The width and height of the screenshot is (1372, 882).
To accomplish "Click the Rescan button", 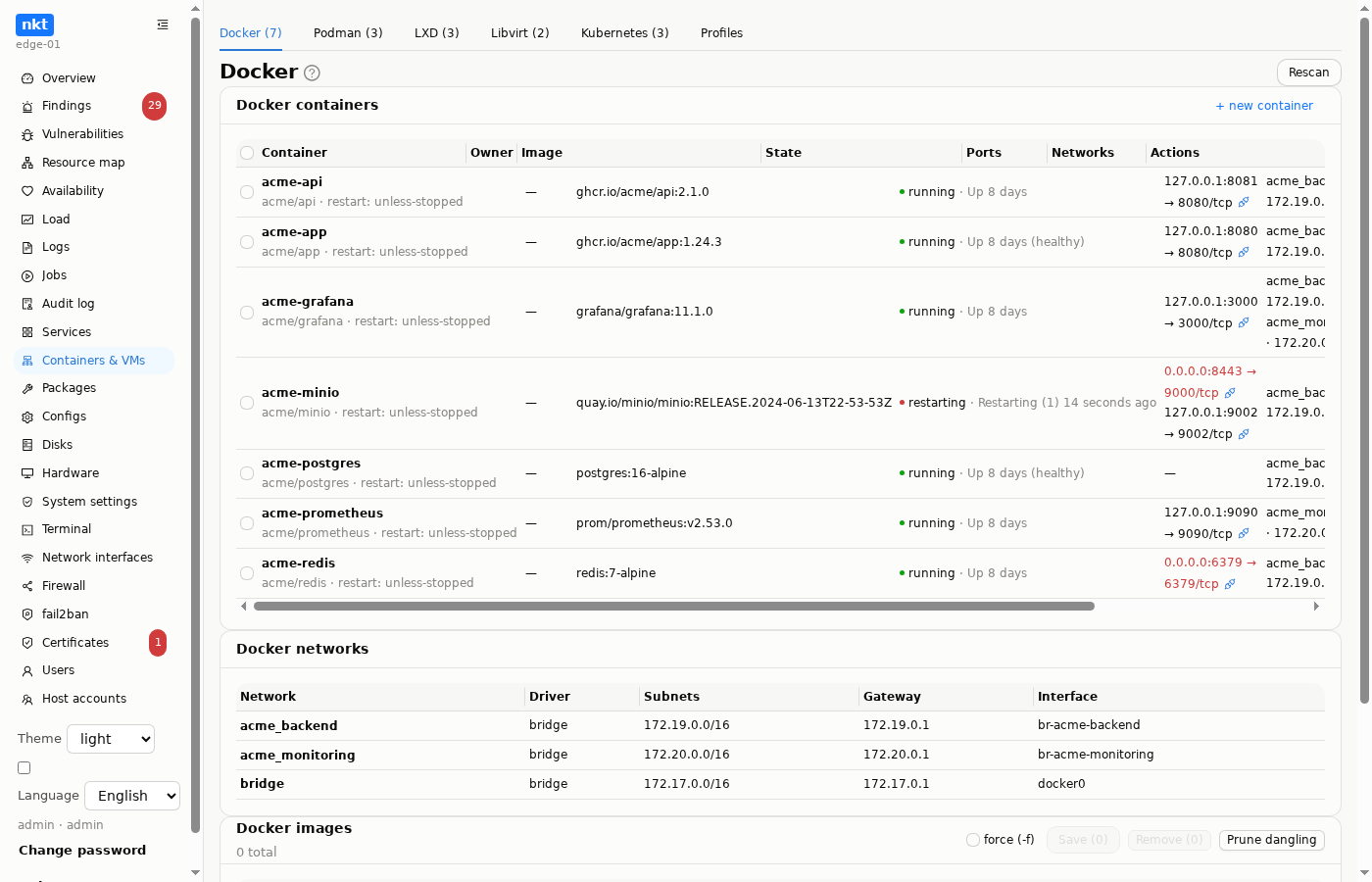I will pos(1308,73).
